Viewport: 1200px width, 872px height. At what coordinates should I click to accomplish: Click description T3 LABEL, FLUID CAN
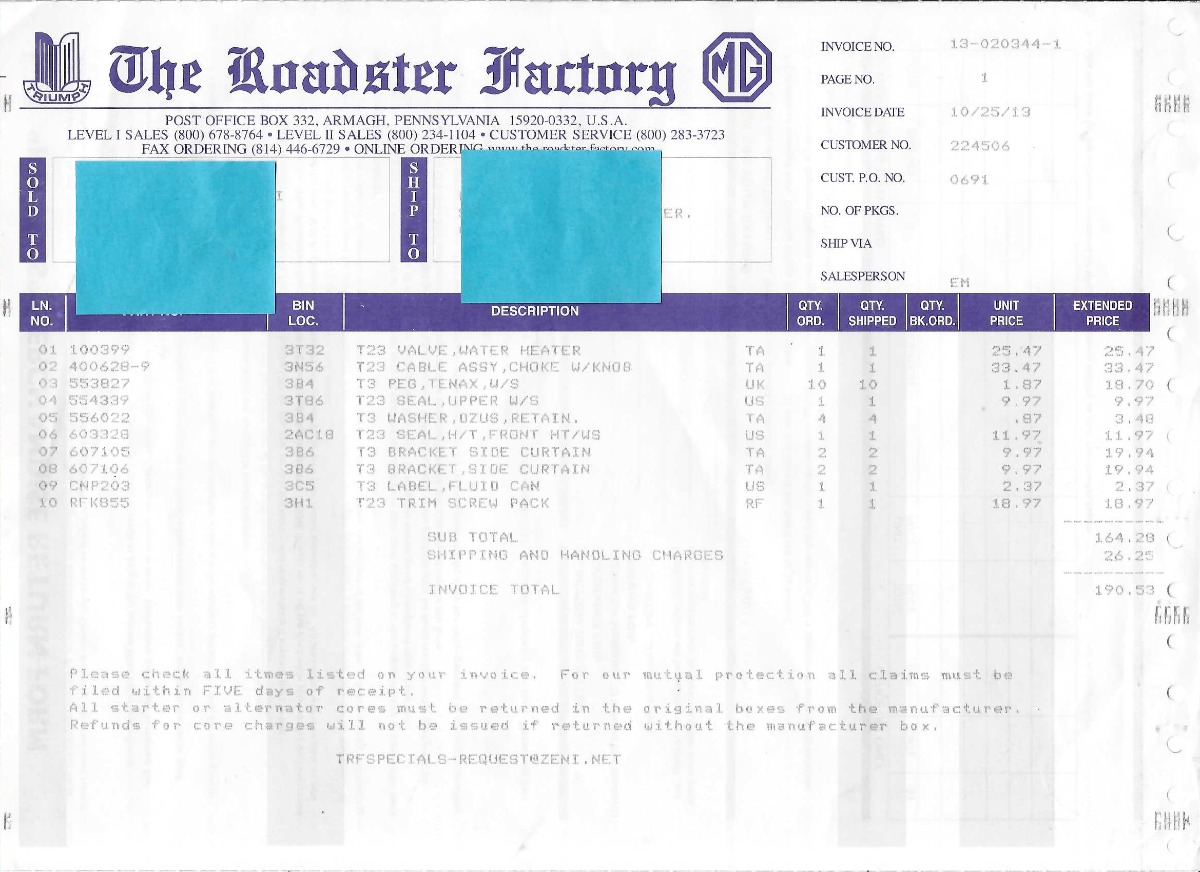click(x=448, y=486)
